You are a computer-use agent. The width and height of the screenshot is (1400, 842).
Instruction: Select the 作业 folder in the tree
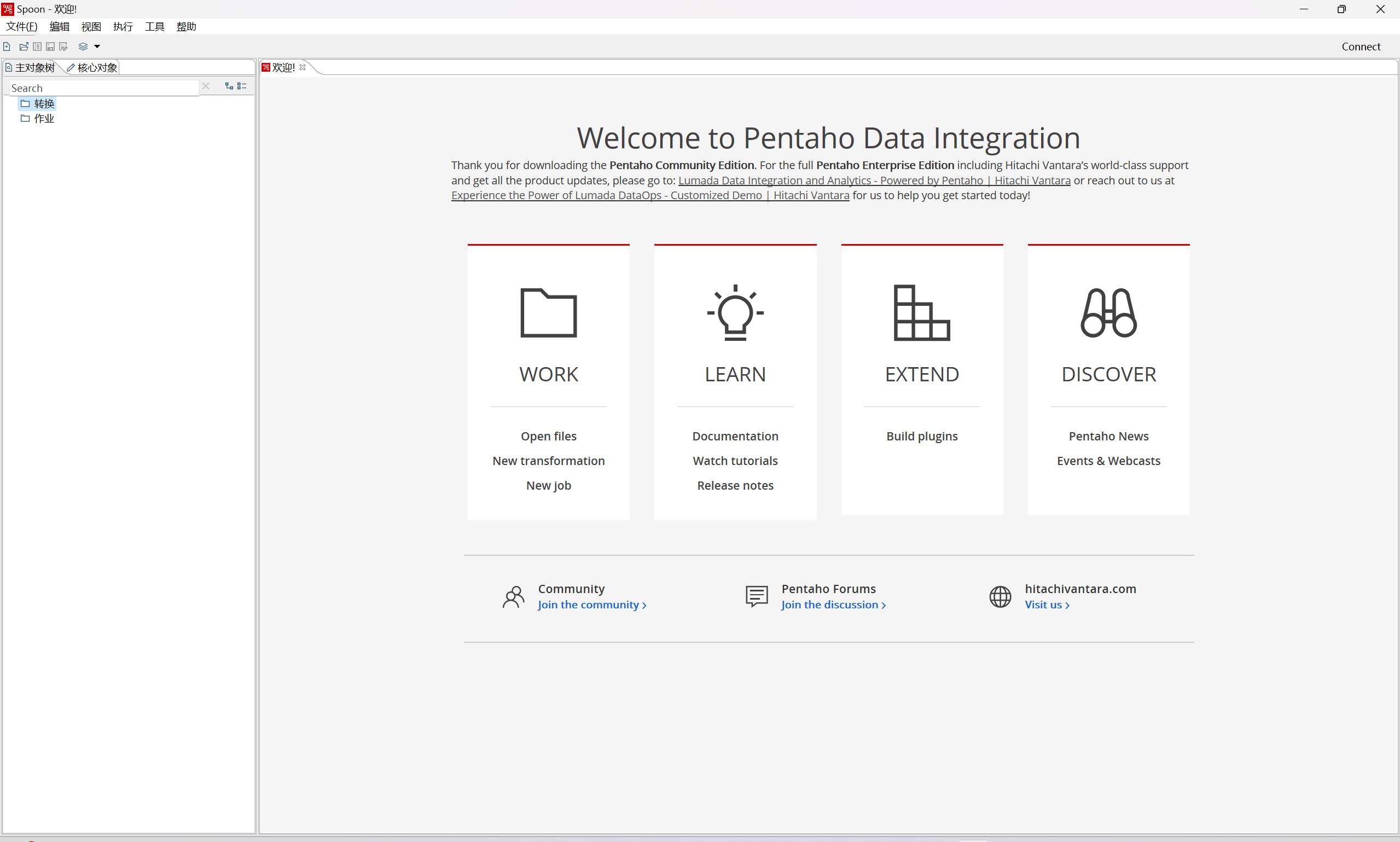[x=44, y=119]
